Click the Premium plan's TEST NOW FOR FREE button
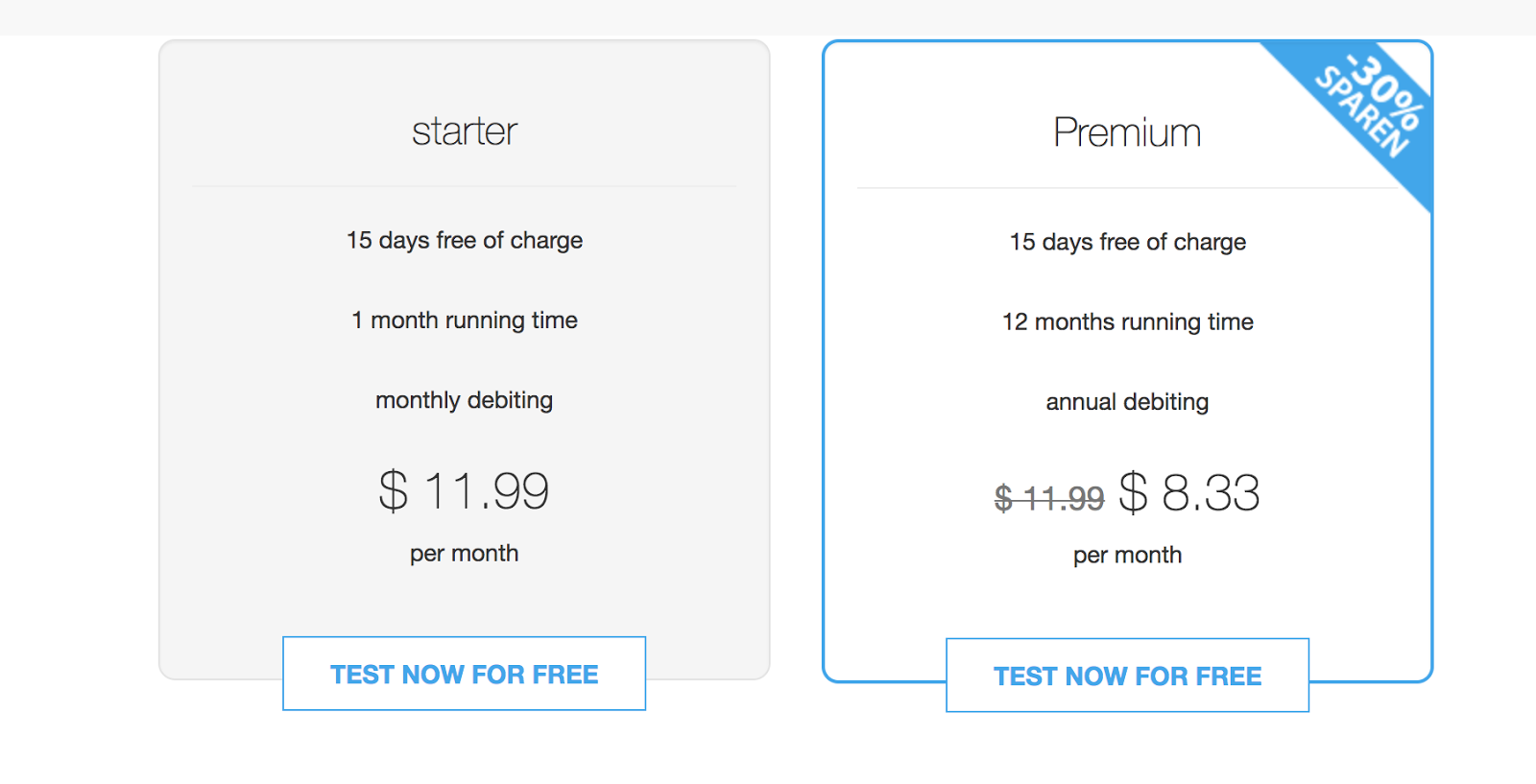1536x784 pixels. pos(1127,676)
